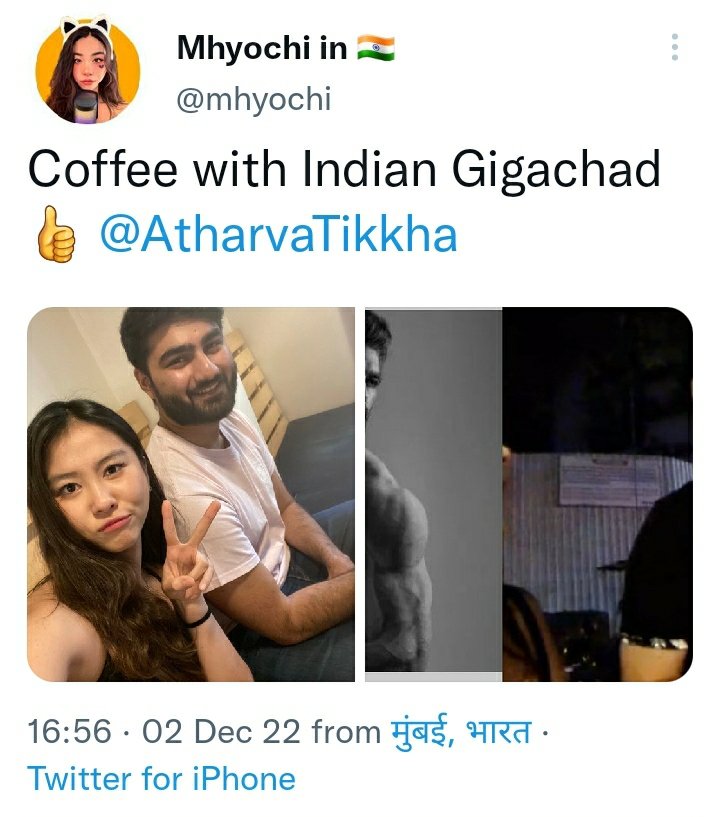
Task: Click the word Gigachad in tweet text
Action: 556,169
